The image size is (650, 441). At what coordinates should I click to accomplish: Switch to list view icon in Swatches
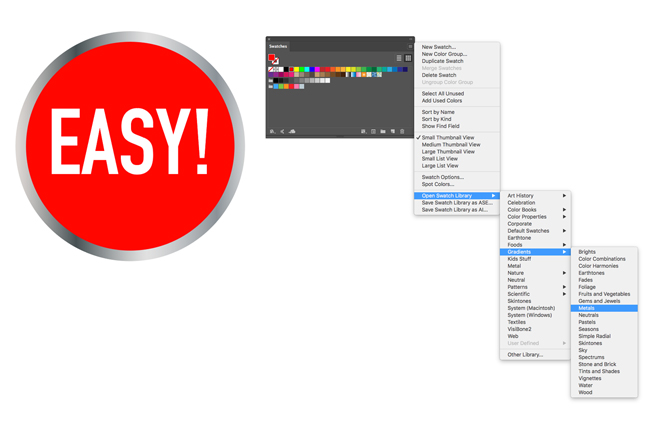pos(399,58)
